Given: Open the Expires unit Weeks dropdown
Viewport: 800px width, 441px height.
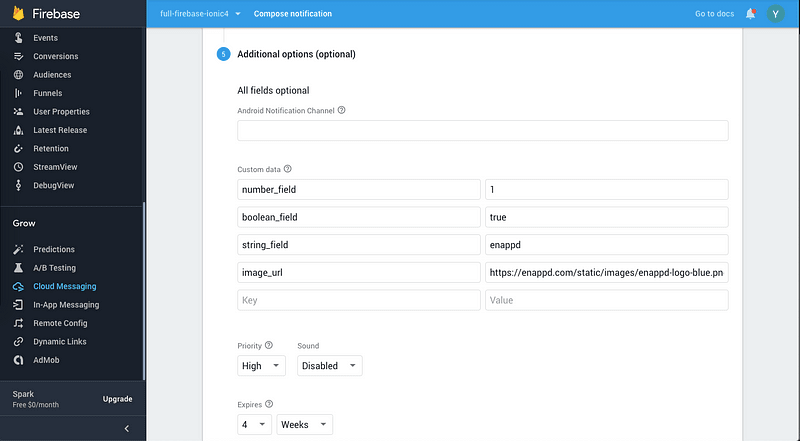Looking at the screenshot, I should 305,424.
